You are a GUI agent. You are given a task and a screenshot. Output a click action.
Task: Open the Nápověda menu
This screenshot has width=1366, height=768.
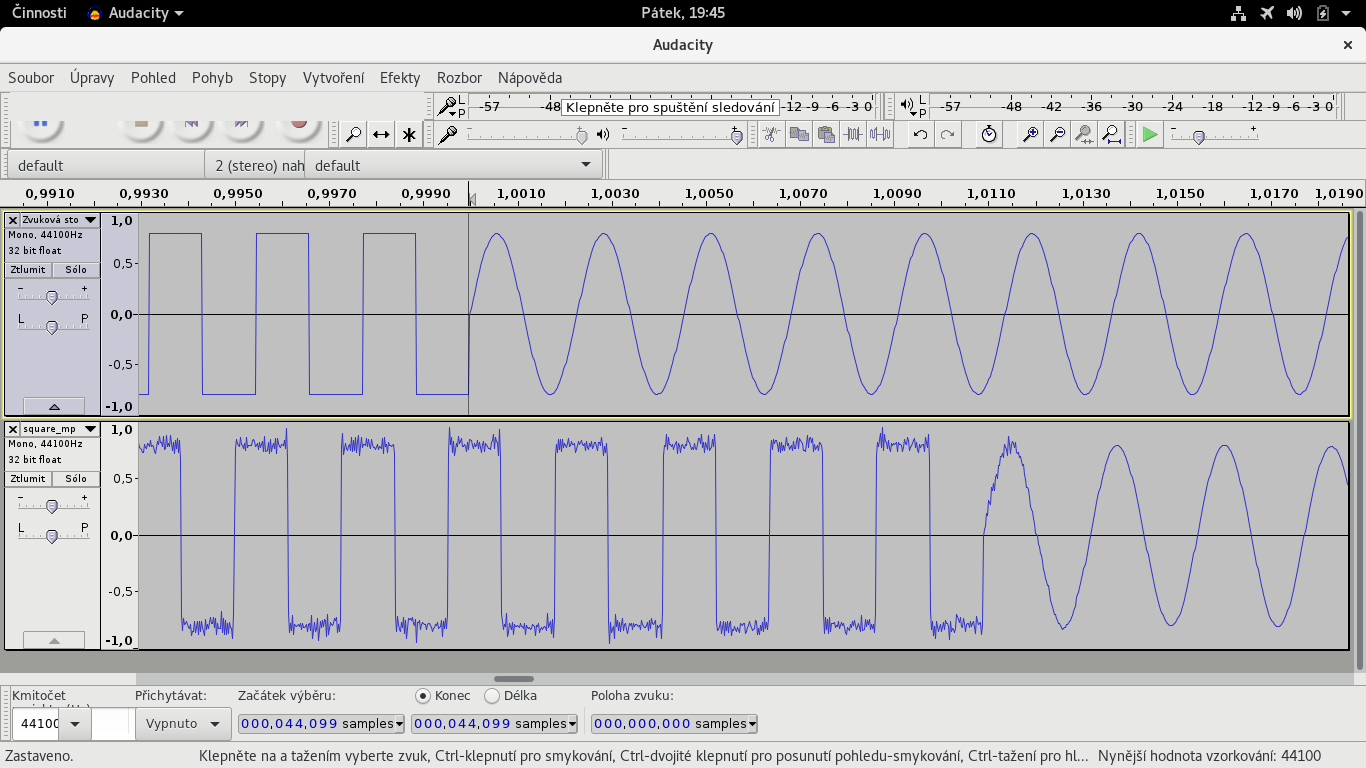[530, 77]
